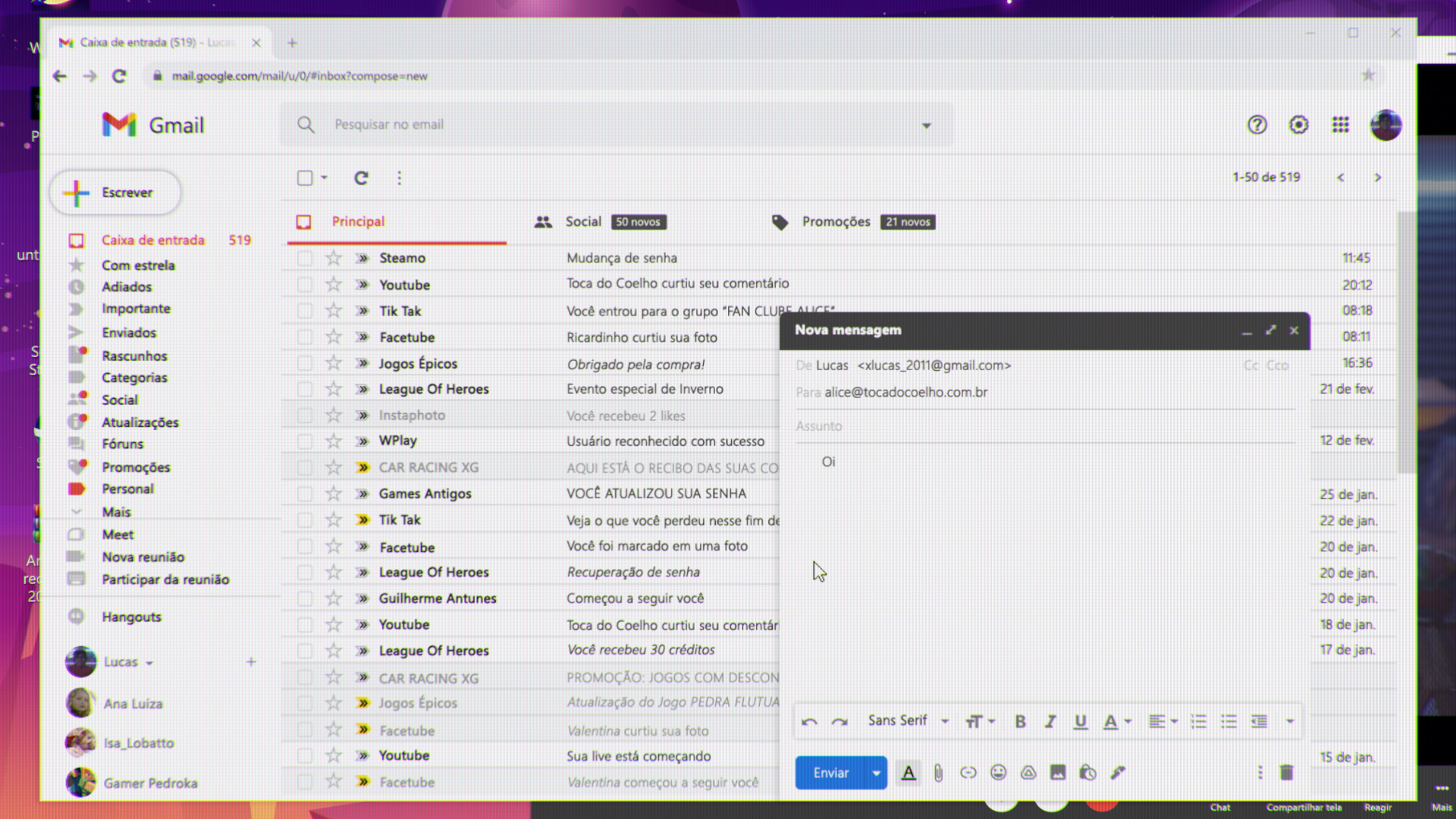Screen dimensions: 1456x819
Task: Open search options dropdown arrow
Action: pos(926,125)
